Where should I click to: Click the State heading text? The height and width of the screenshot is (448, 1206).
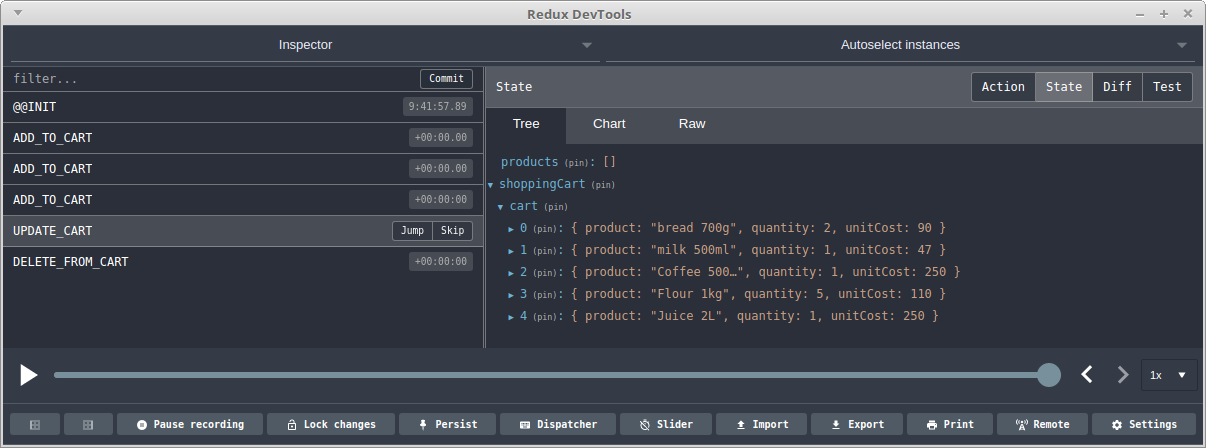(514, 87)
